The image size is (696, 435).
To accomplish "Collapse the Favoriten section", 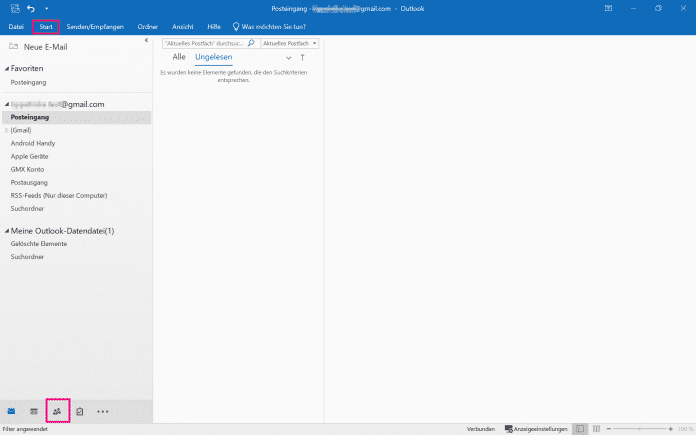I will (5, 68).
